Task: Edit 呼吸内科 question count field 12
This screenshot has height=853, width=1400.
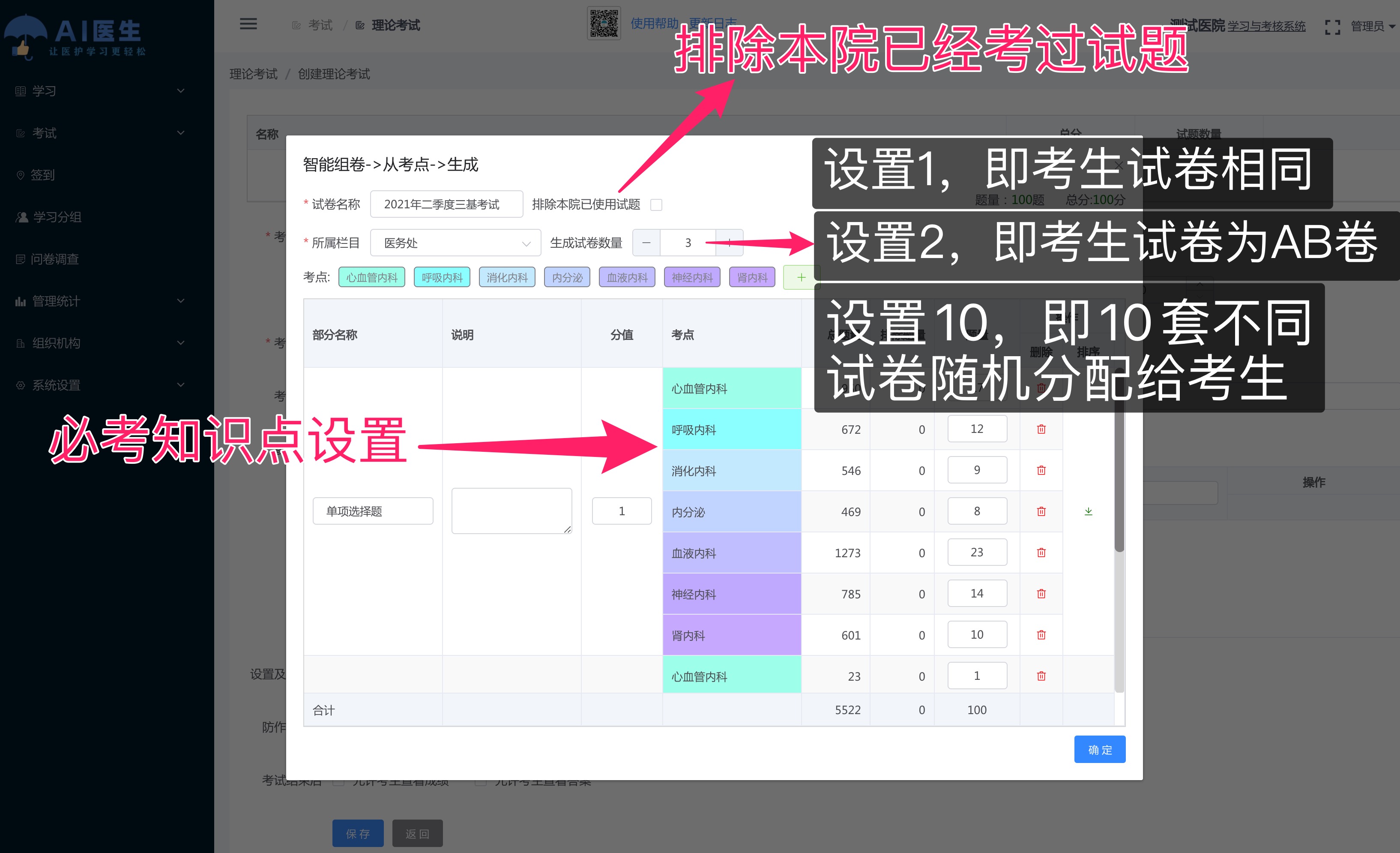Action: [x=977, y=429]
